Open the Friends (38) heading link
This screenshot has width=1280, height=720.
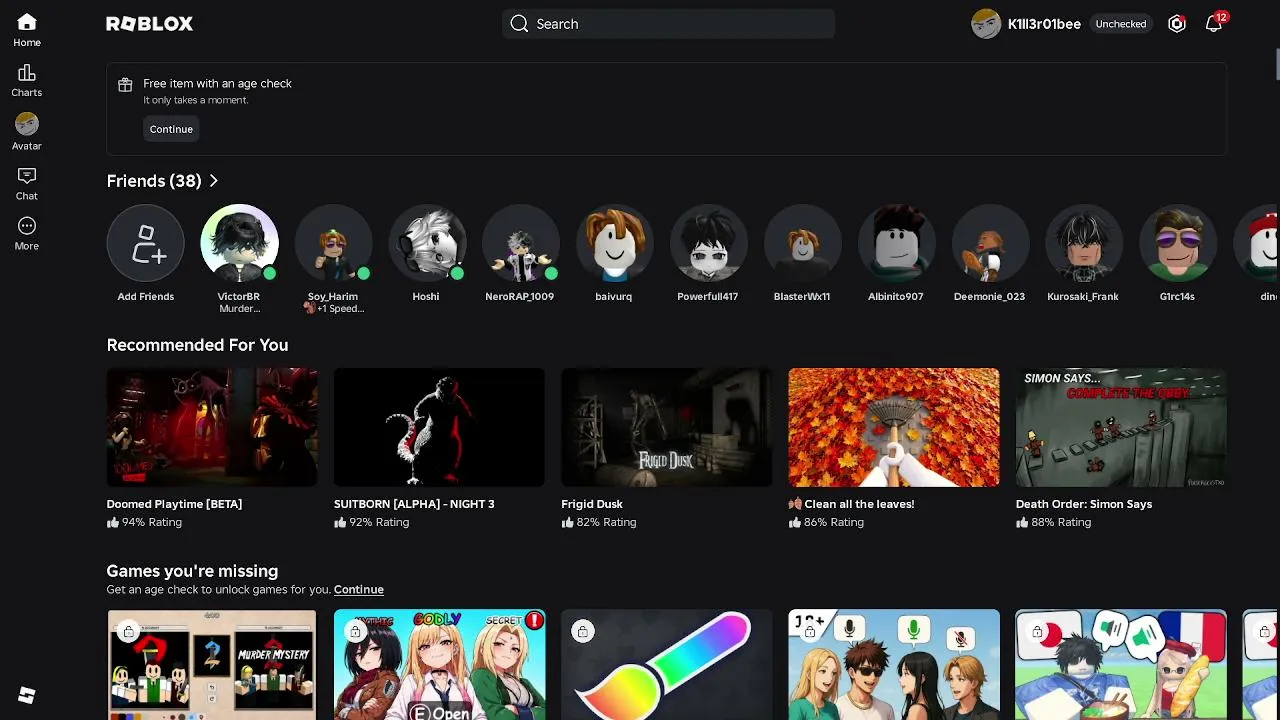pyautogui.click(x=154, y=181)
